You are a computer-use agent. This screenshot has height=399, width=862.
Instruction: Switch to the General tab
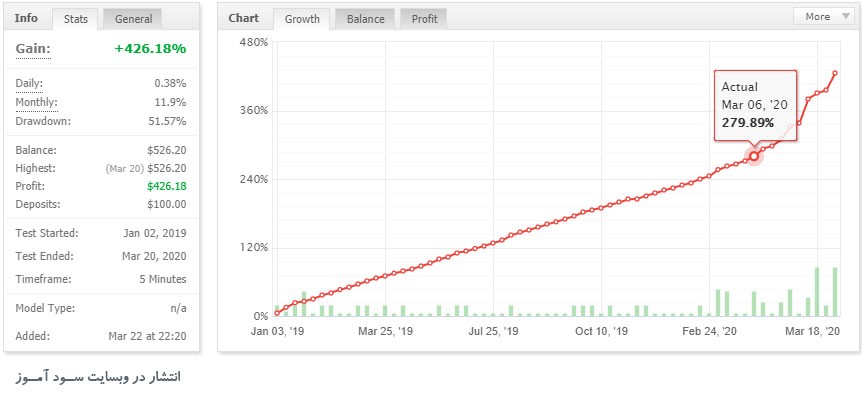[133, 19]
